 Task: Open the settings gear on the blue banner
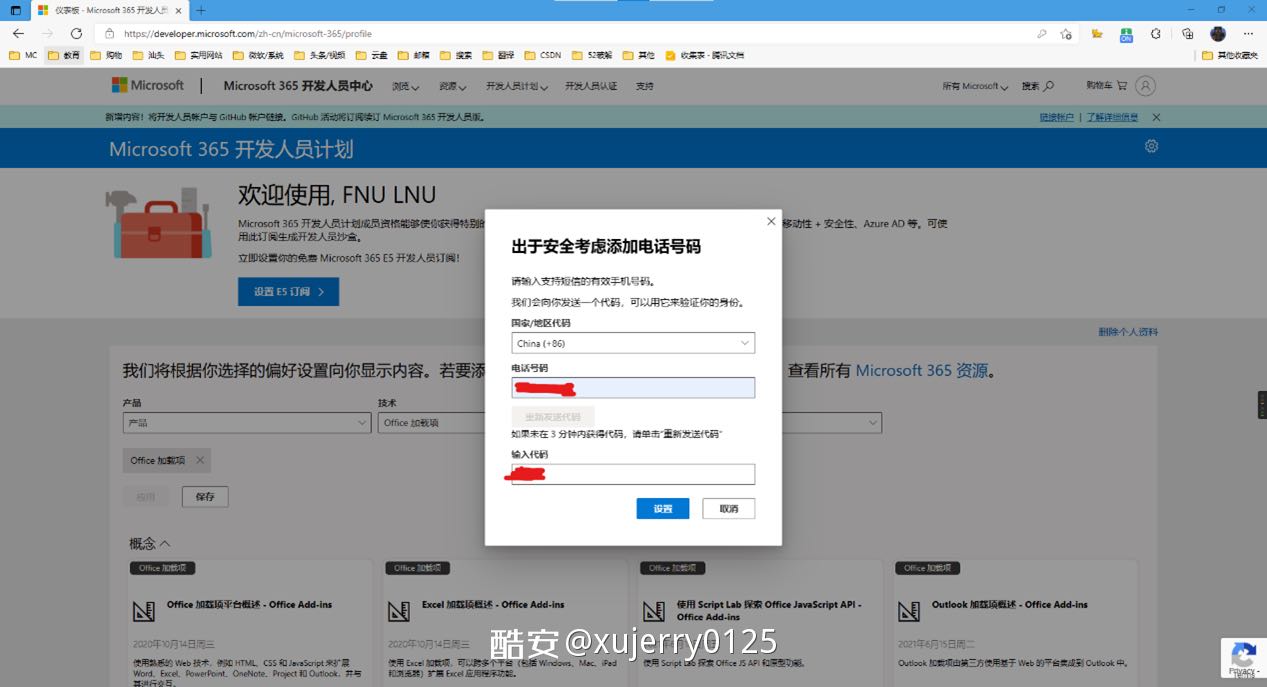[1151, 146]
